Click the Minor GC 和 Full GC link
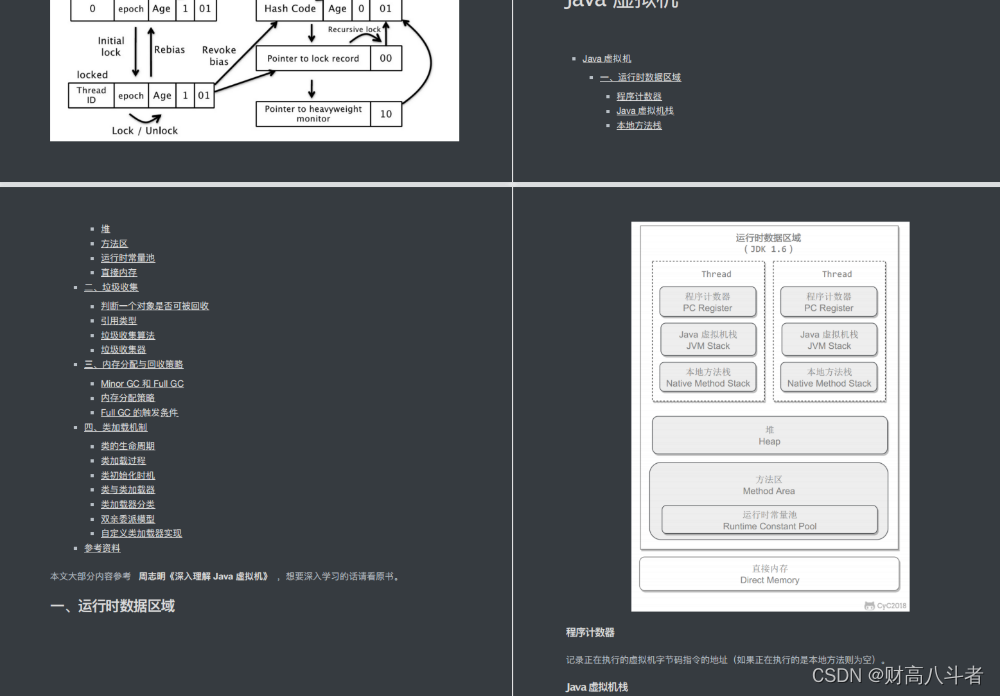 pos(142,383)
